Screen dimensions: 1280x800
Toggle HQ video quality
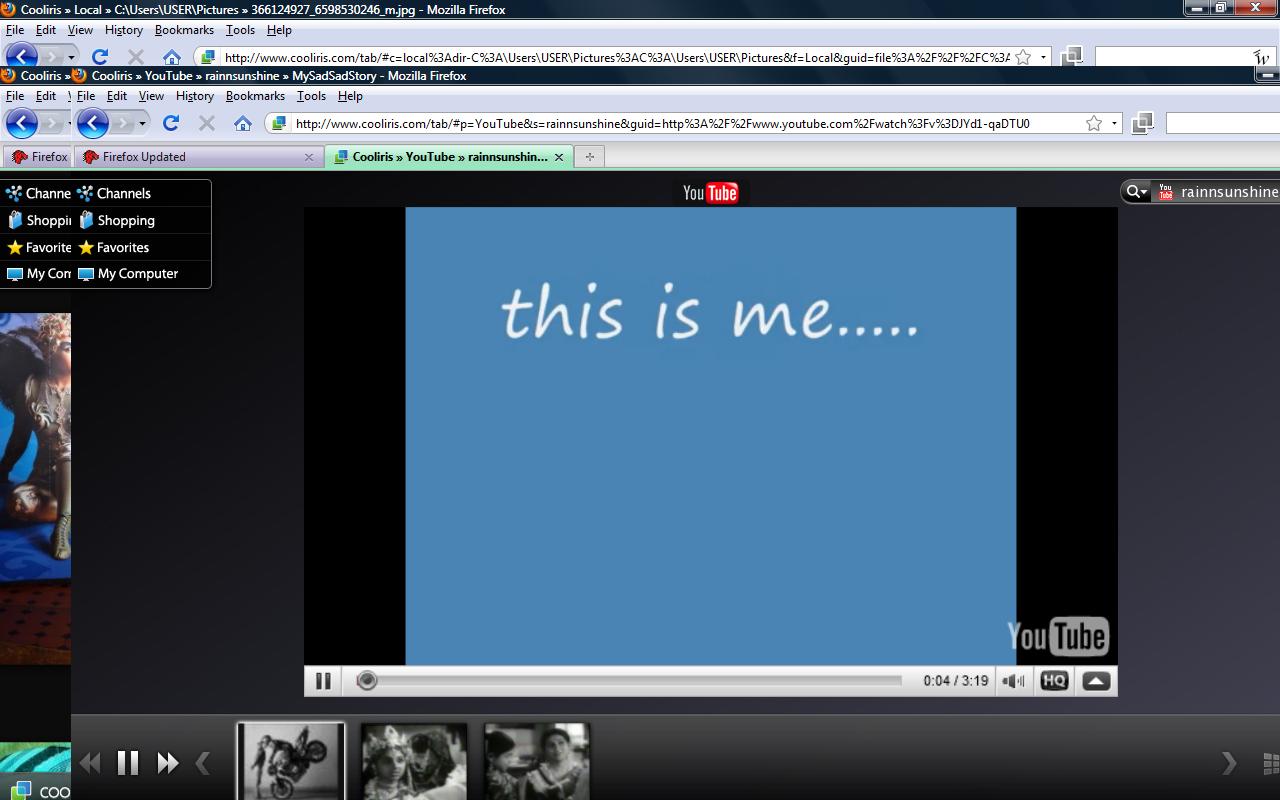click(x=1054, y=681)
